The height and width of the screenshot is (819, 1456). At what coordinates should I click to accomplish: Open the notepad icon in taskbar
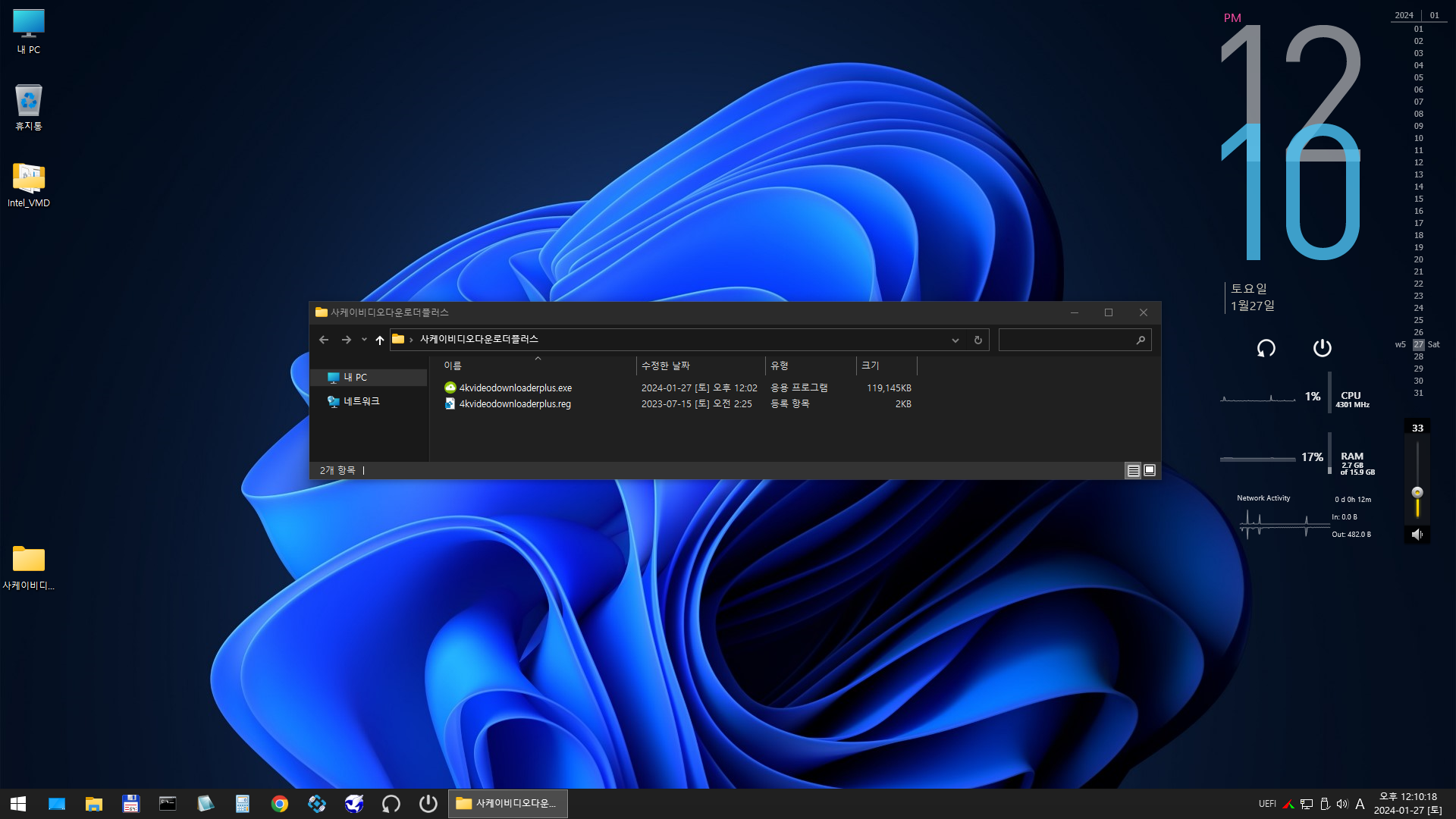point(205,804)
